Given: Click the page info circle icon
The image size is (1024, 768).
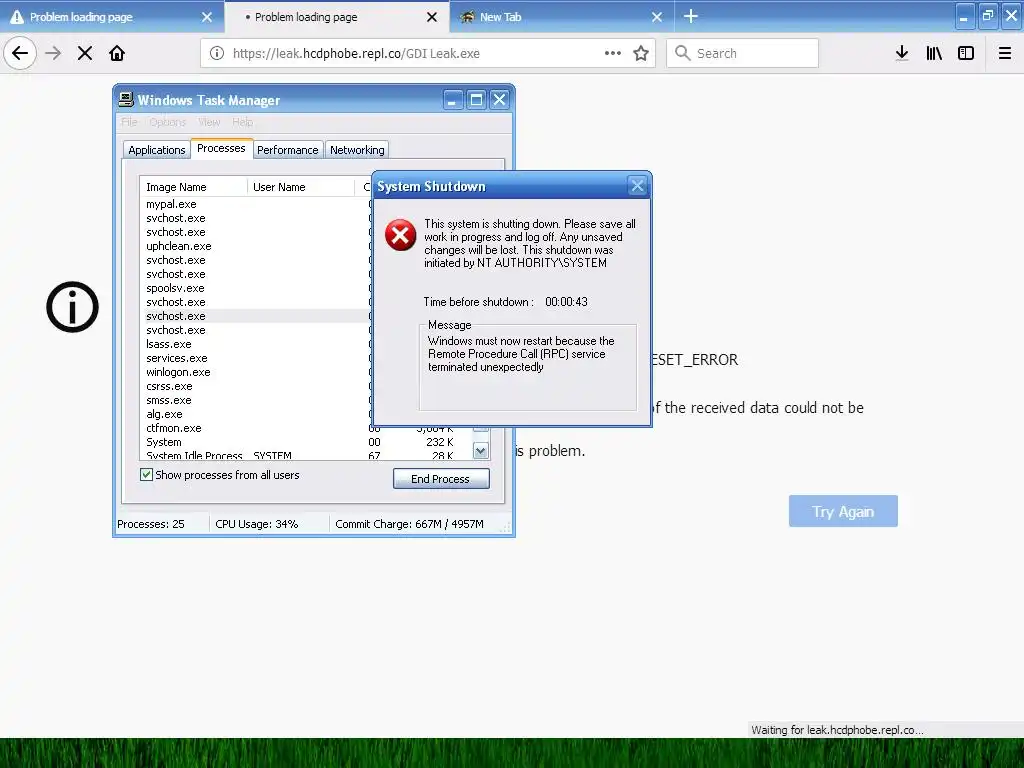Looking at the screenshot, I should pyautogui.click(x=72, y=307).
